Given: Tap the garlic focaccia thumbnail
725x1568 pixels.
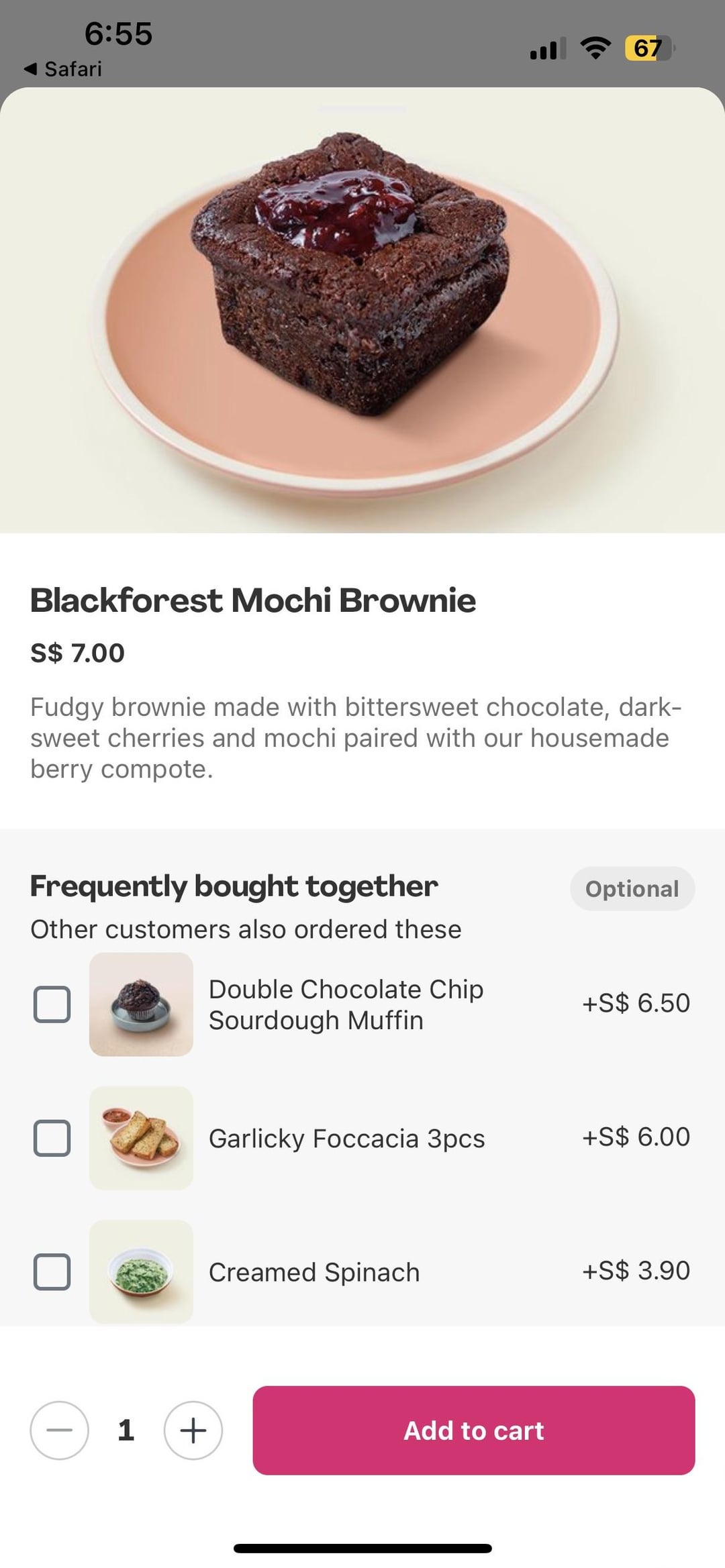Looking at the screenshot, I should point(141,1137).
